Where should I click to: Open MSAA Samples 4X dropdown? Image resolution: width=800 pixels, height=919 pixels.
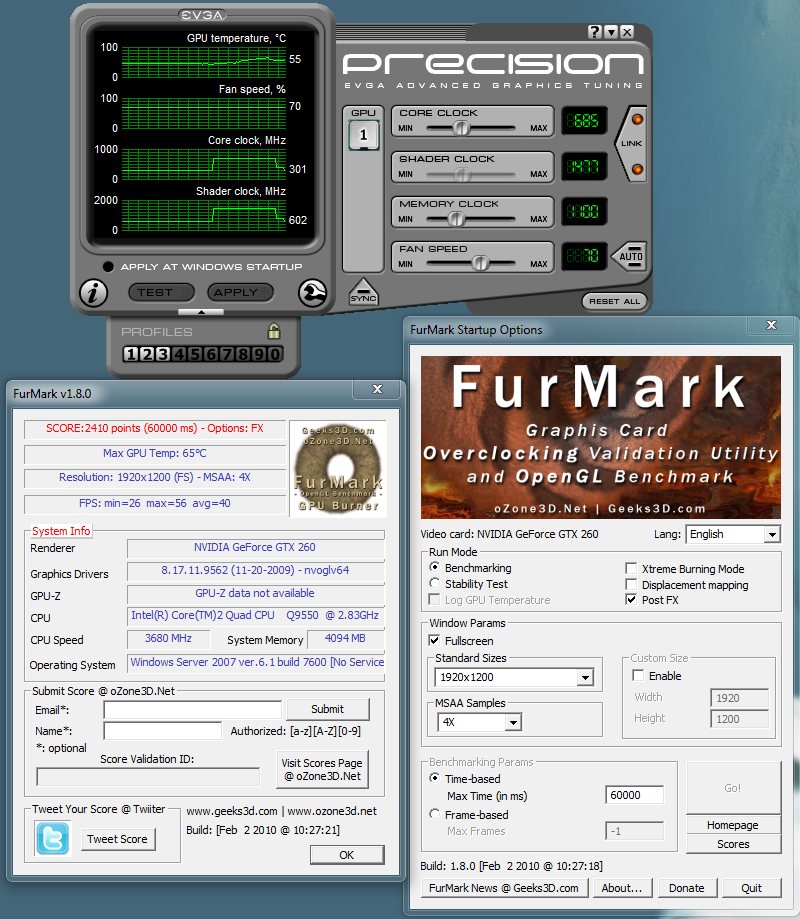tap(479, 722)
